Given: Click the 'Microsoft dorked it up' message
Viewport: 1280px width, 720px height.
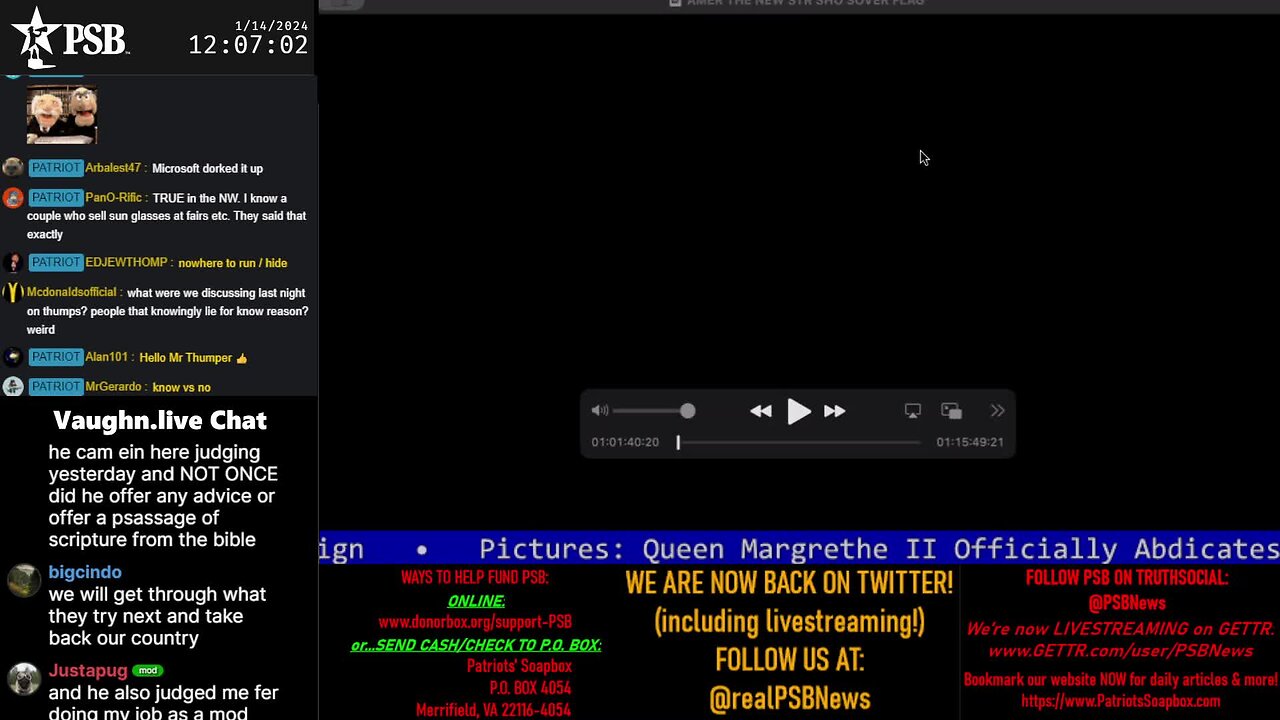Looking at the screenshot, I should 208,169.
